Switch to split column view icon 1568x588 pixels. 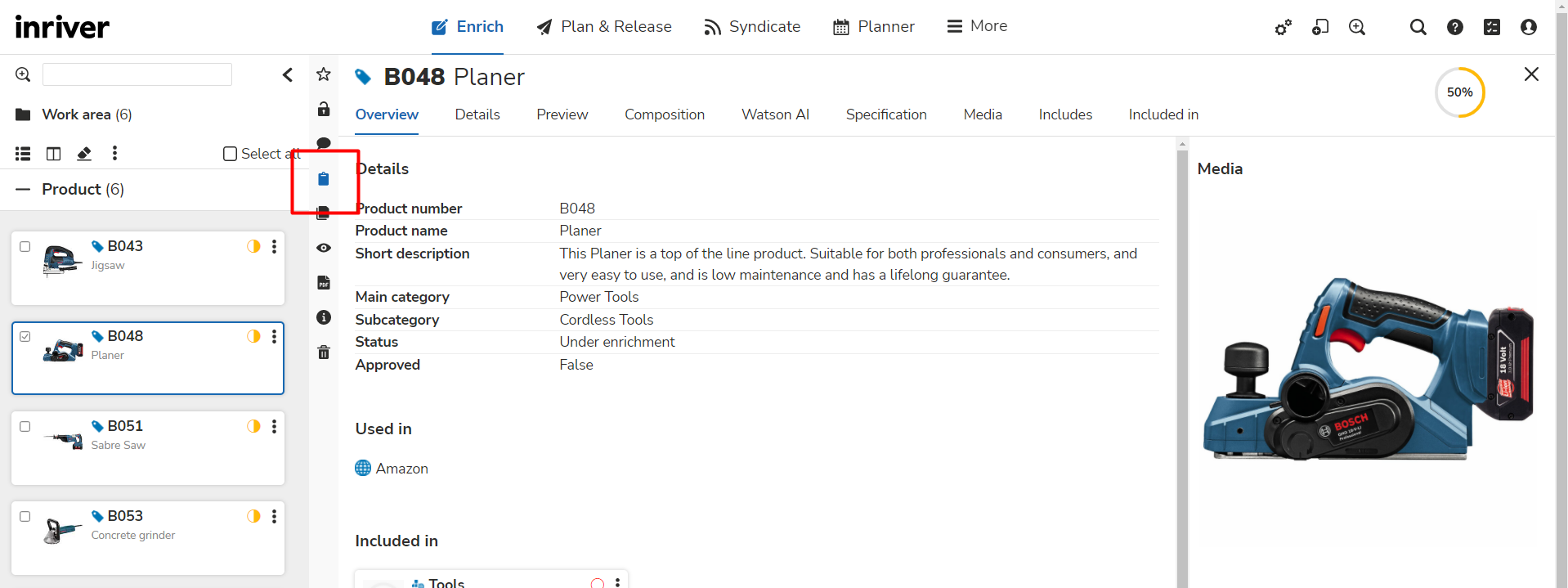pos(53,153)
